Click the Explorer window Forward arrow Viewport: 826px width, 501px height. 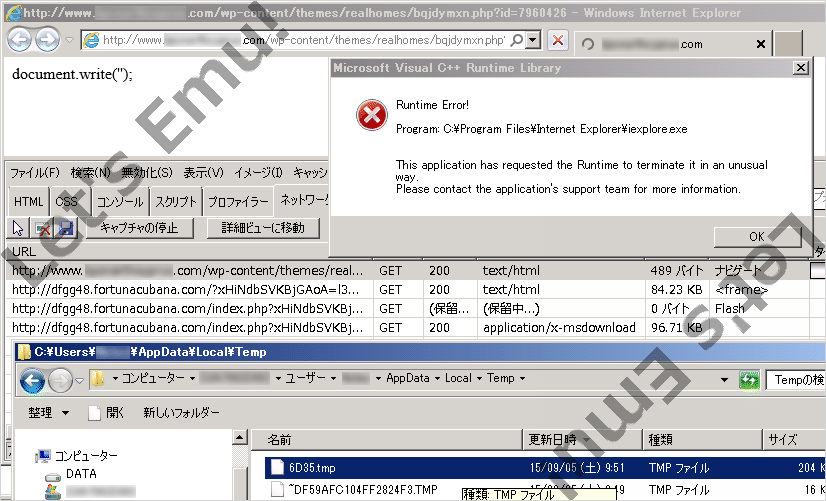pyautogui.click(x=60, y=380)
